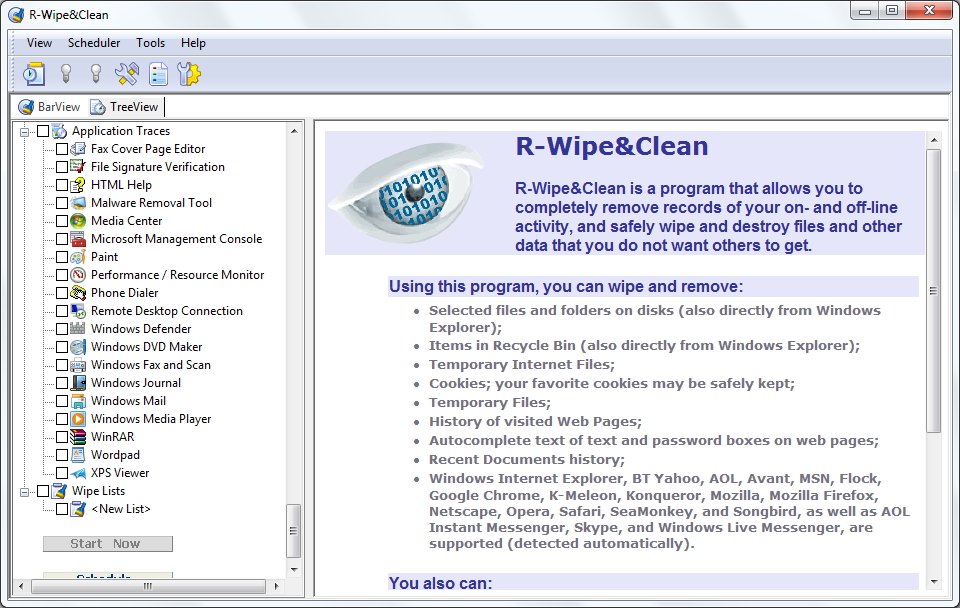This screenshot has width=960, height=608.
Task: Check the Paint checkbox
Action: (x=62, y=257)
